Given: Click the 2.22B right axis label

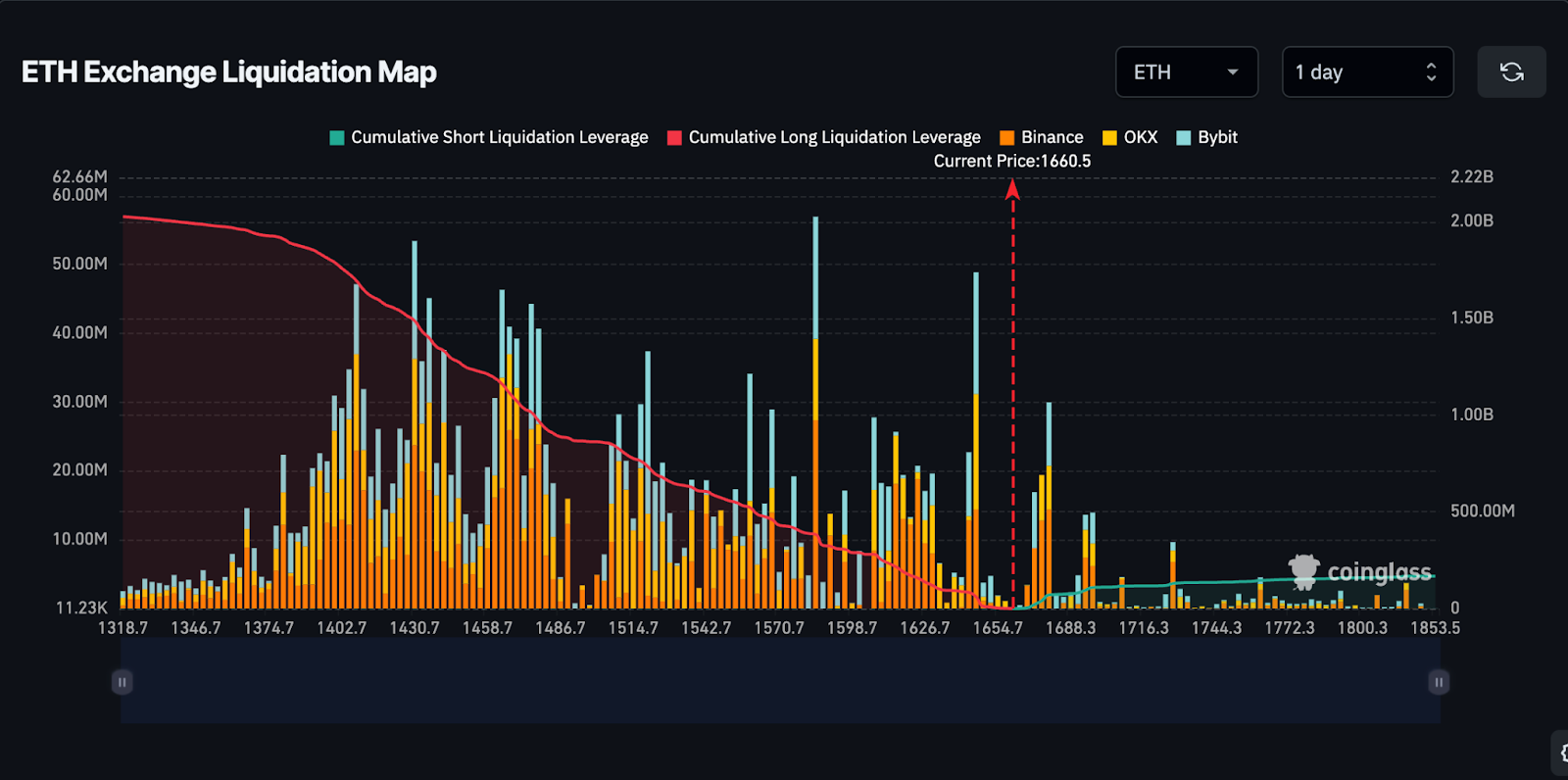Looking at the screenshot, I should click(1472, 176).
